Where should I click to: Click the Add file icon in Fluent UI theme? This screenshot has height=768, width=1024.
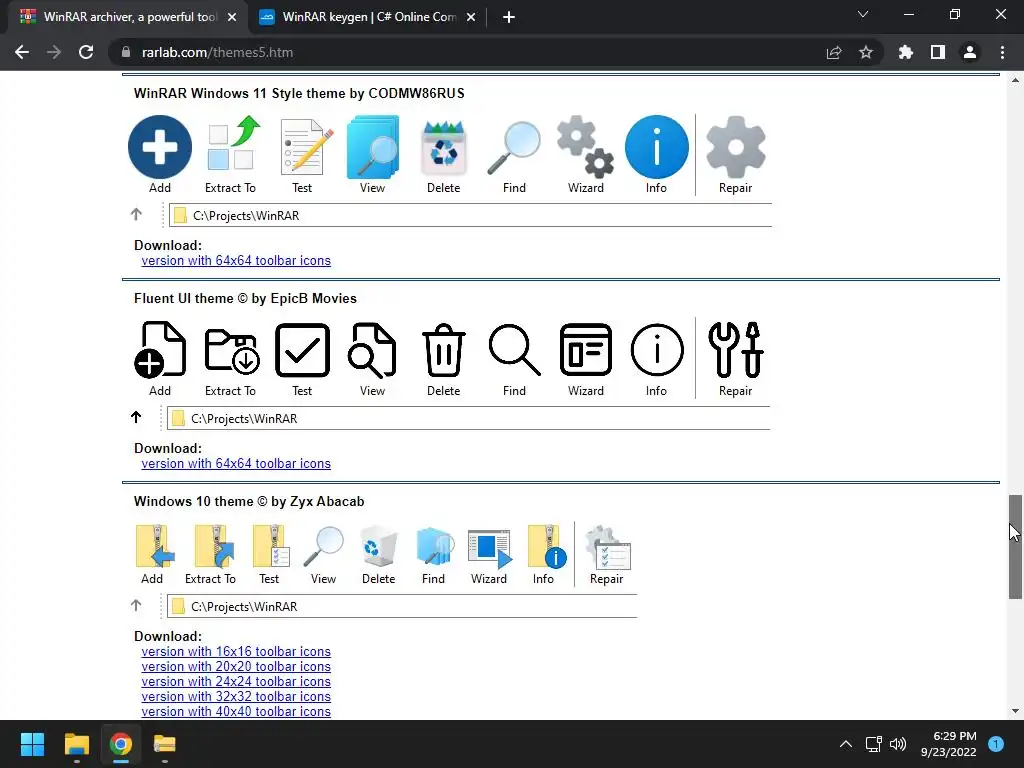point(160,350)
